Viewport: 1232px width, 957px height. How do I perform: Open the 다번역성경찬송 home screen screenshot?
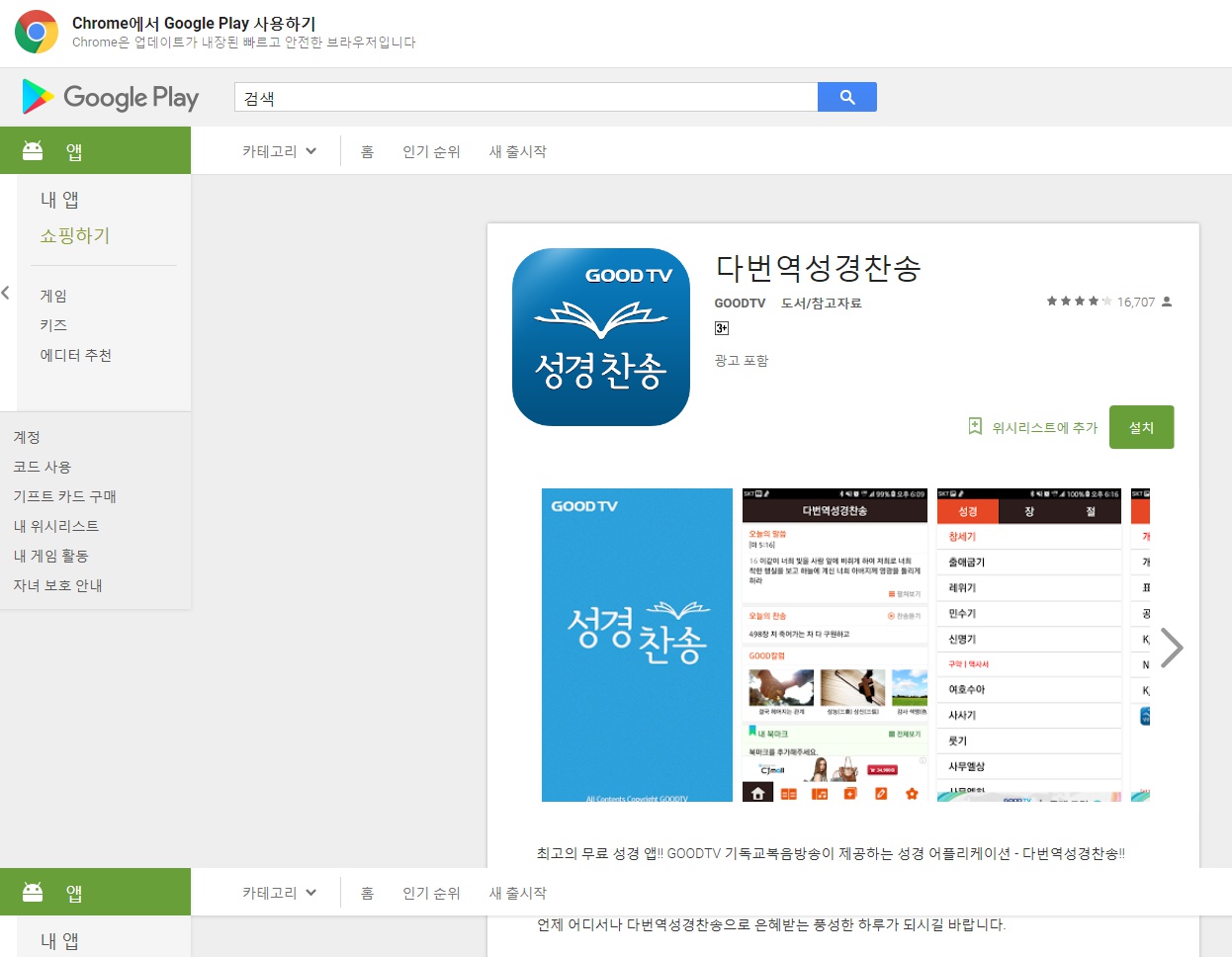coord(836,645)
